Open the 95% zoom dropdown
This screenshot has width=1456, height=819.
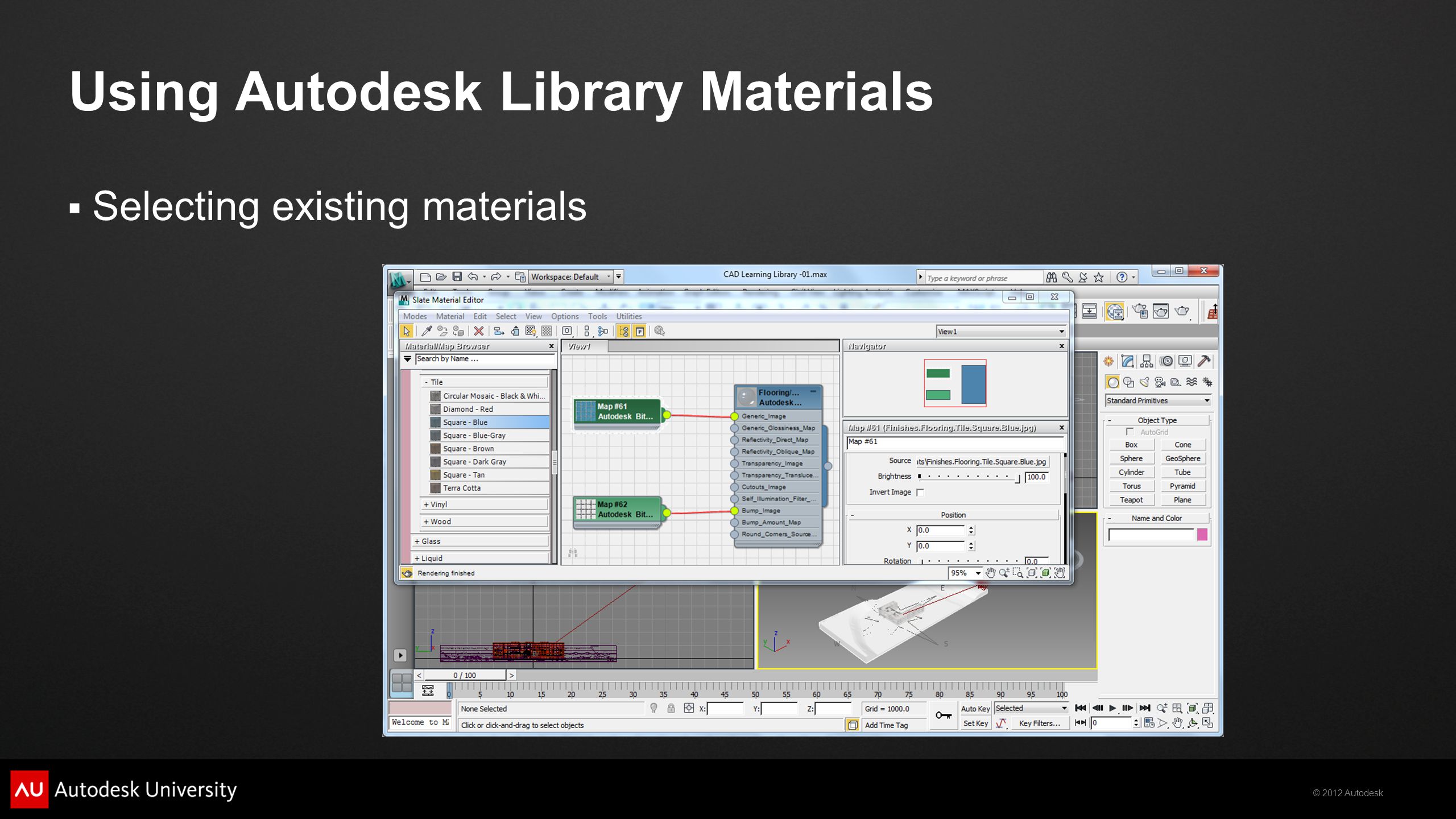pos(965,573)
